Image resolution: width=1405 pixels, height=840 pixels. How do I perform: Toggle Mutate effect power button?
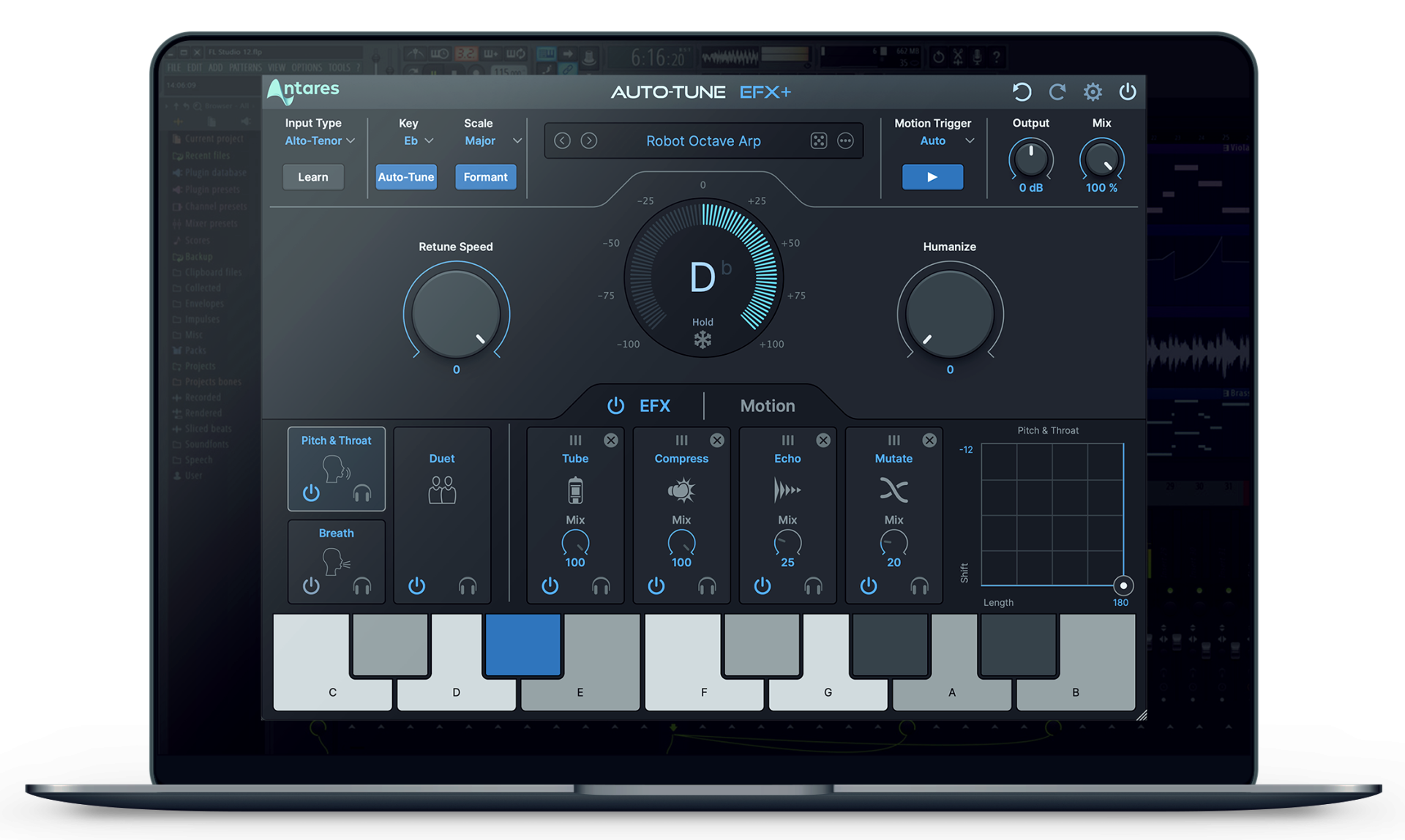[x=869, y=586]
